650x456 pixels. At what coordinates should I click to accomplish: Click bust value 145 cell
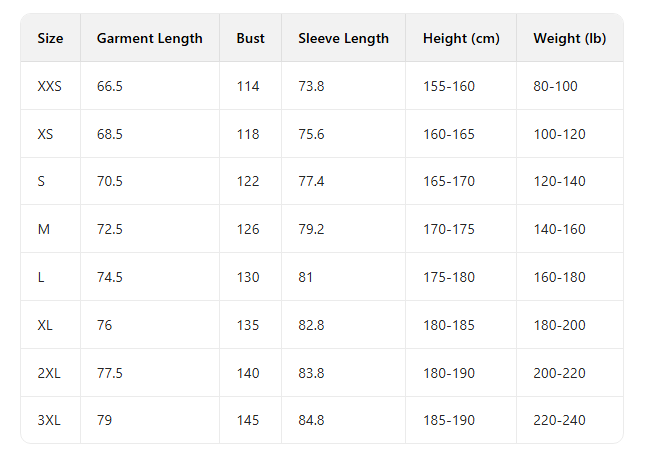[248, 420]
